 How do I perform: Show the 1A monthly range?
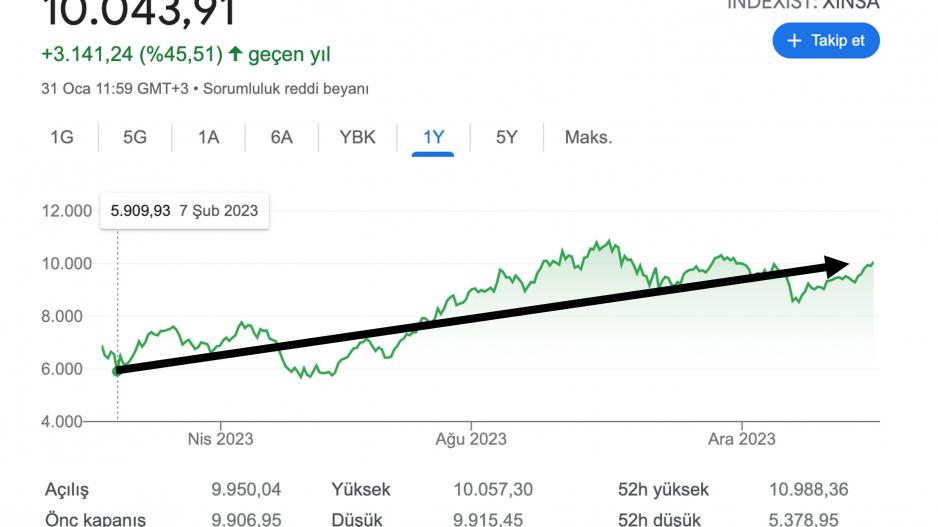click(x=208, y=137)
